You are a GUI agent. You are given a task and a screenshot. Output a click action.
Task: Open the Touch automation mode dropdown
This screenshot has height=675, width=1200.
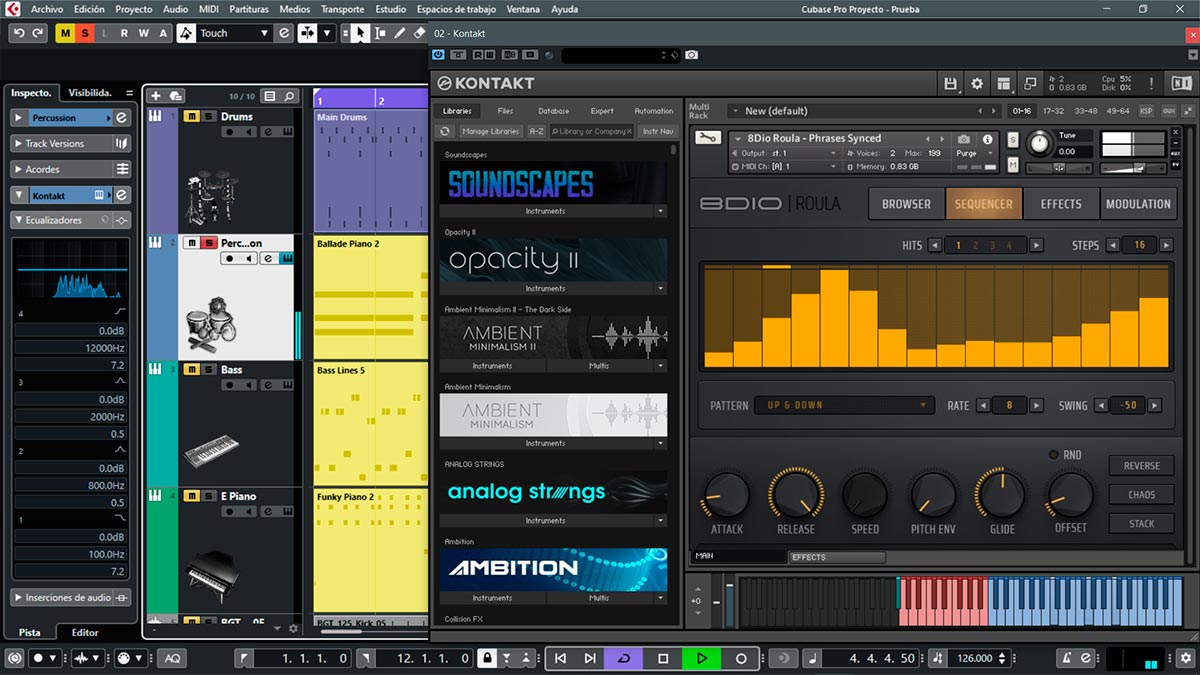tap(236, 33)
